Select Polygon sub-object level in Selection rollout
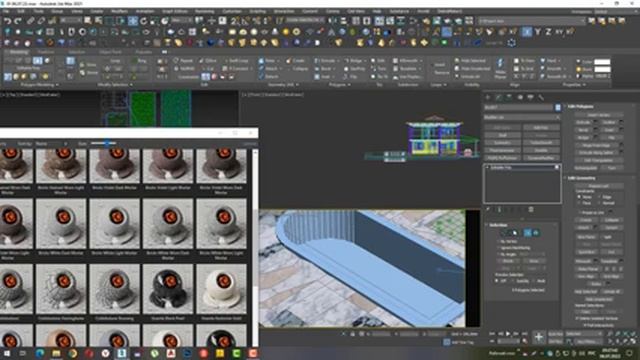 (528, 233)
